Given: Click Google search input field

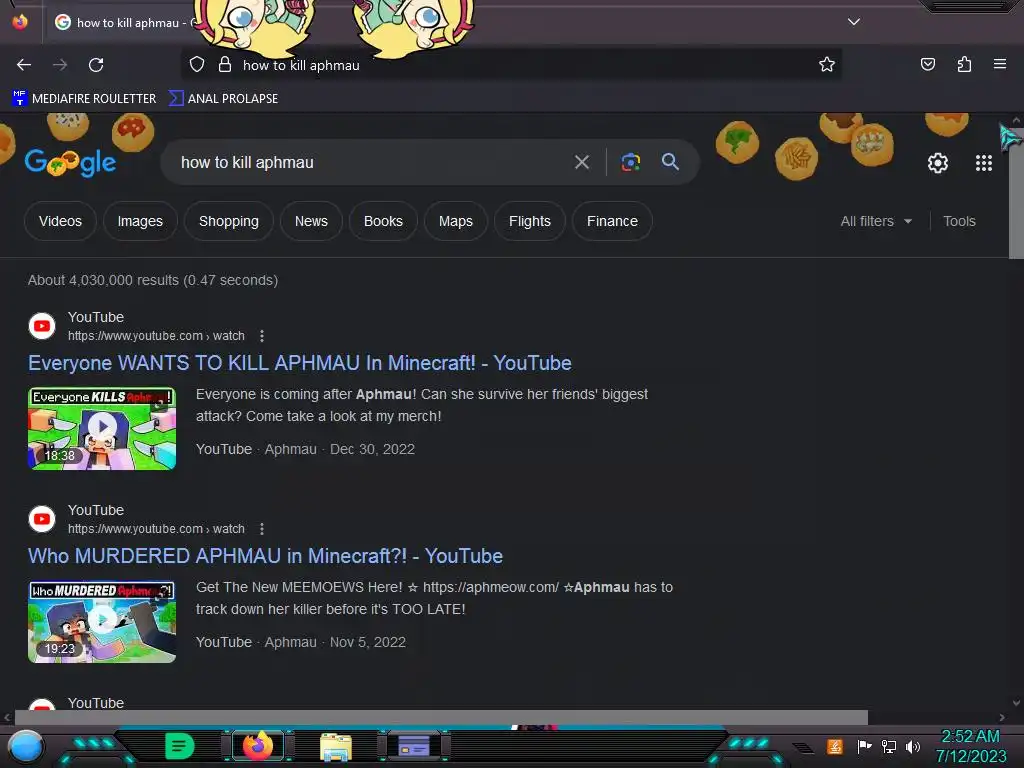Looking at the screenshot, I should [366, 162].
